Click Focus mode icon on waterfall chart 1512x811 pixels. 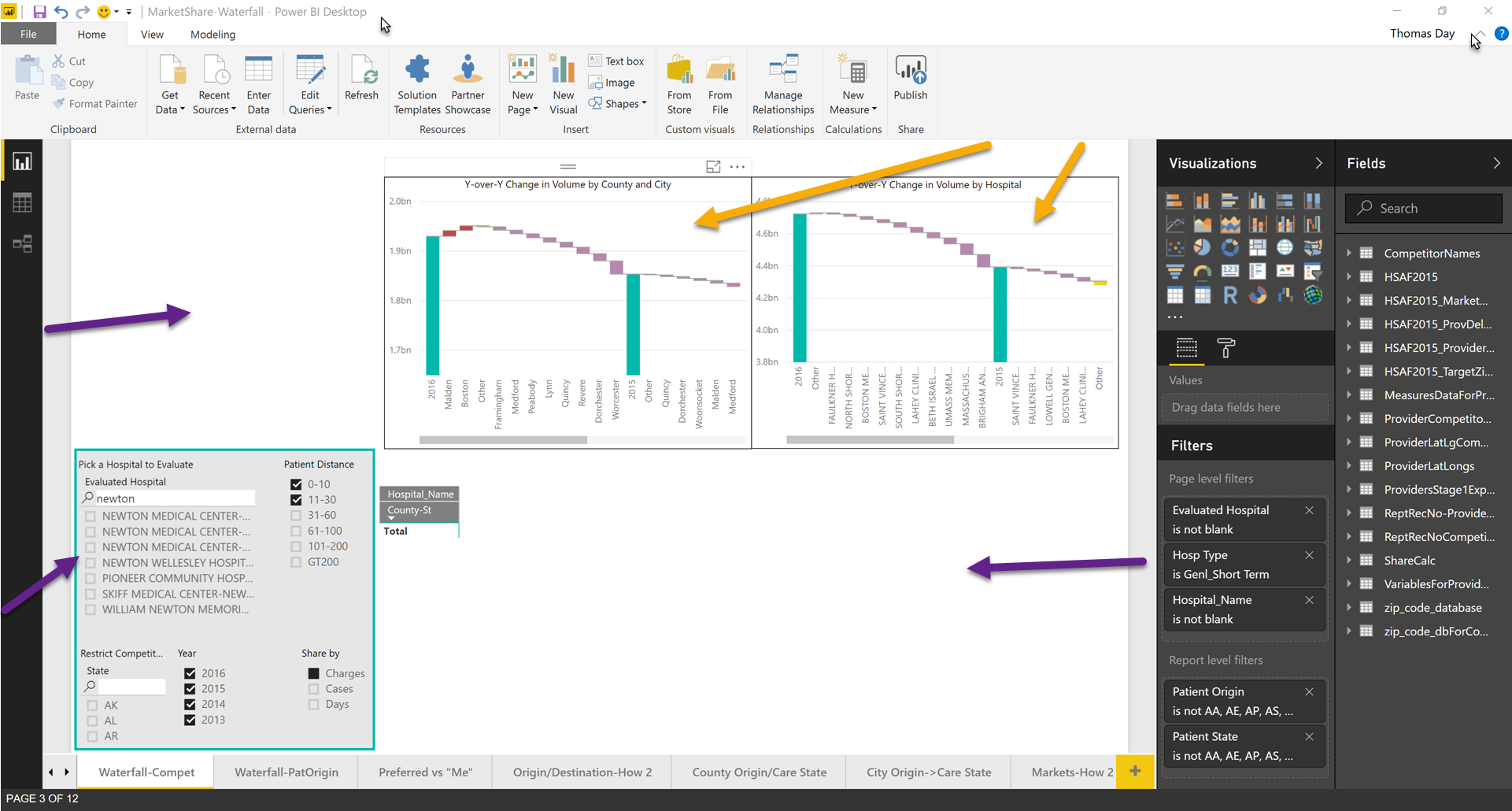713,167
